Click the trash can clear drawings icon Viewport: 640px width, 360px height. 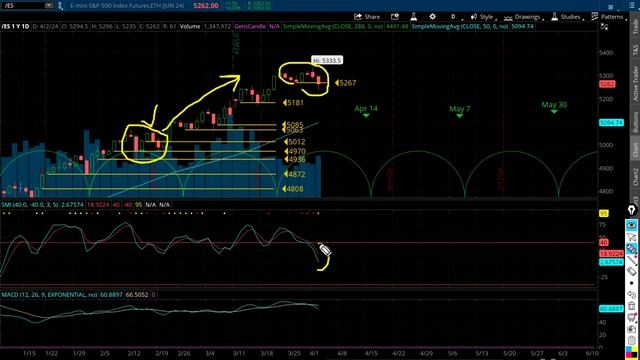[631, 306]
